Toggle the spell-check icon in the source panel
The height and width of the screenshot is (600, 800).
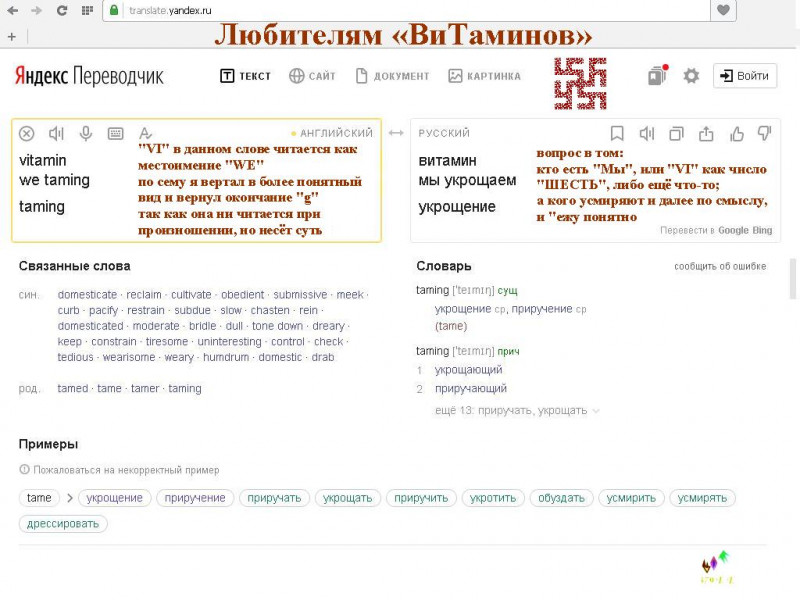pyautogui.click(x=145, y=133)
